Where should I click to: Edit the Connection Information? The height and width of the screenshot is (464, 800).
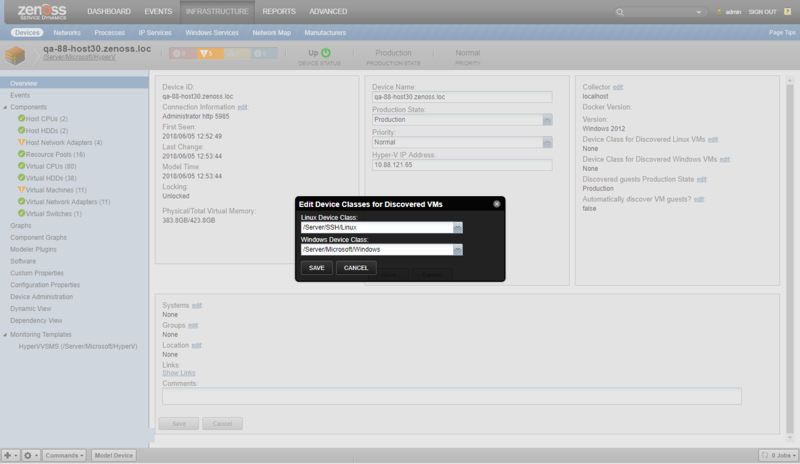coord(242,107)
